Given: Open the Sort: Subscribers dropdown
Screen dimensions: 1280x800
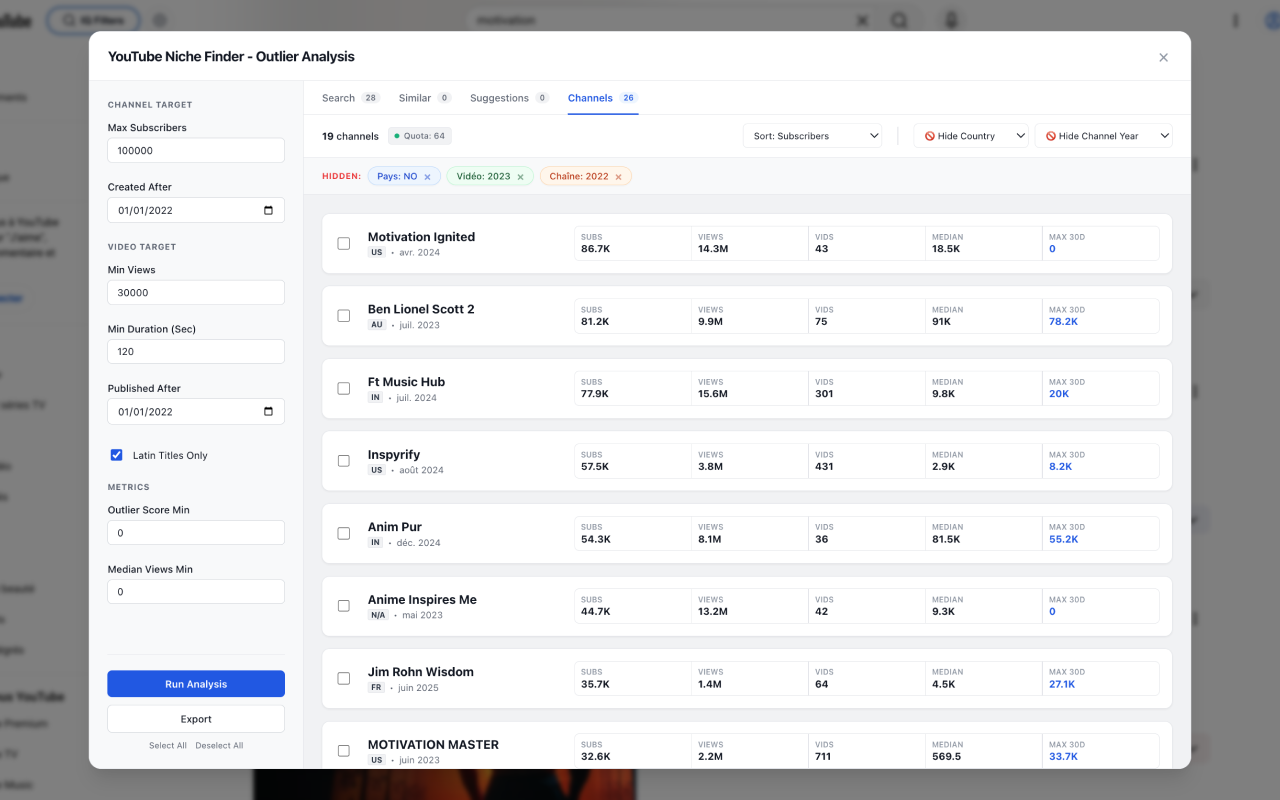Looking at the screenshot, I should tap(812, 136).
